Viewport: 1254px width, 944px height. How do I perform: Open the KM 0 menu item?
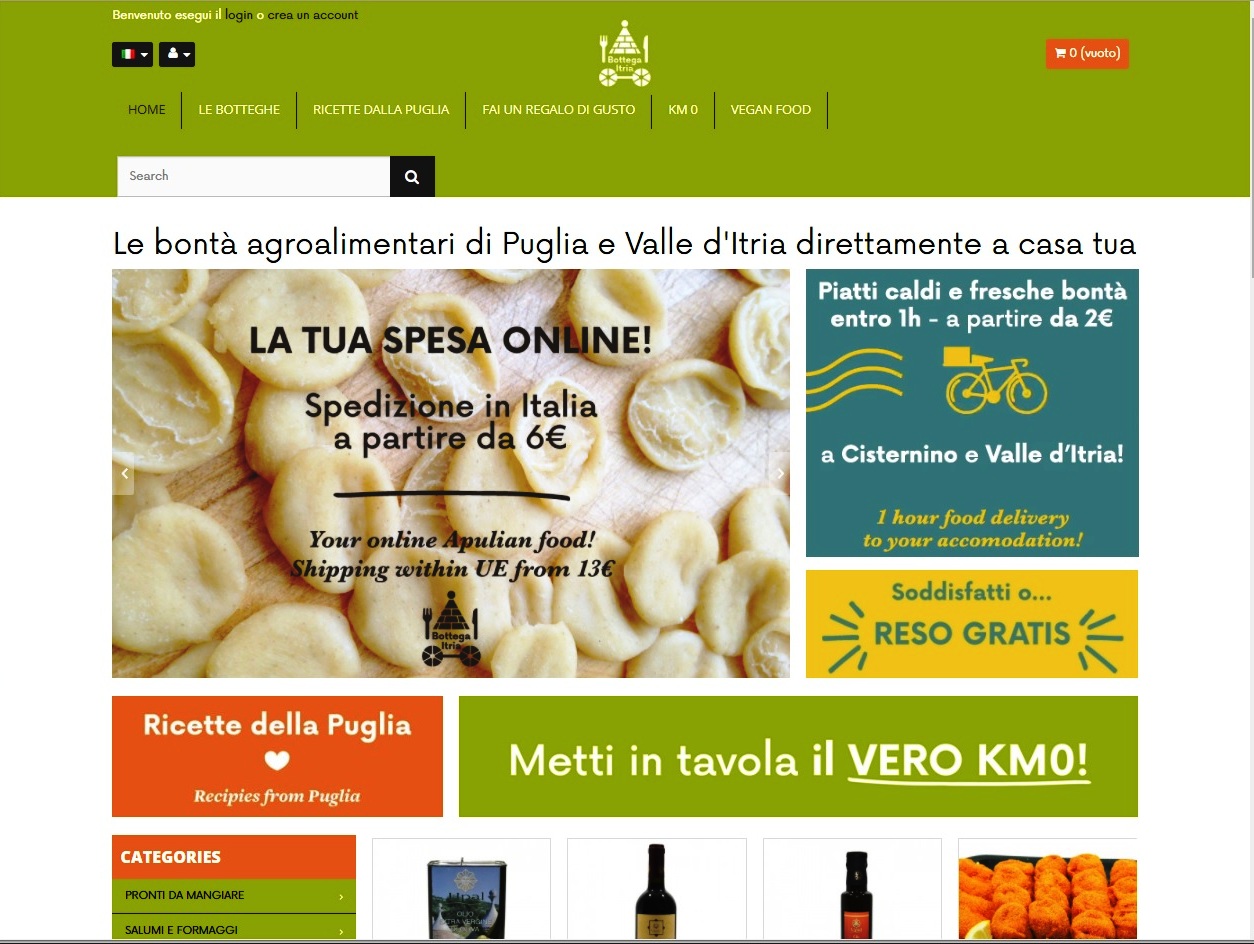coord(683,110)
